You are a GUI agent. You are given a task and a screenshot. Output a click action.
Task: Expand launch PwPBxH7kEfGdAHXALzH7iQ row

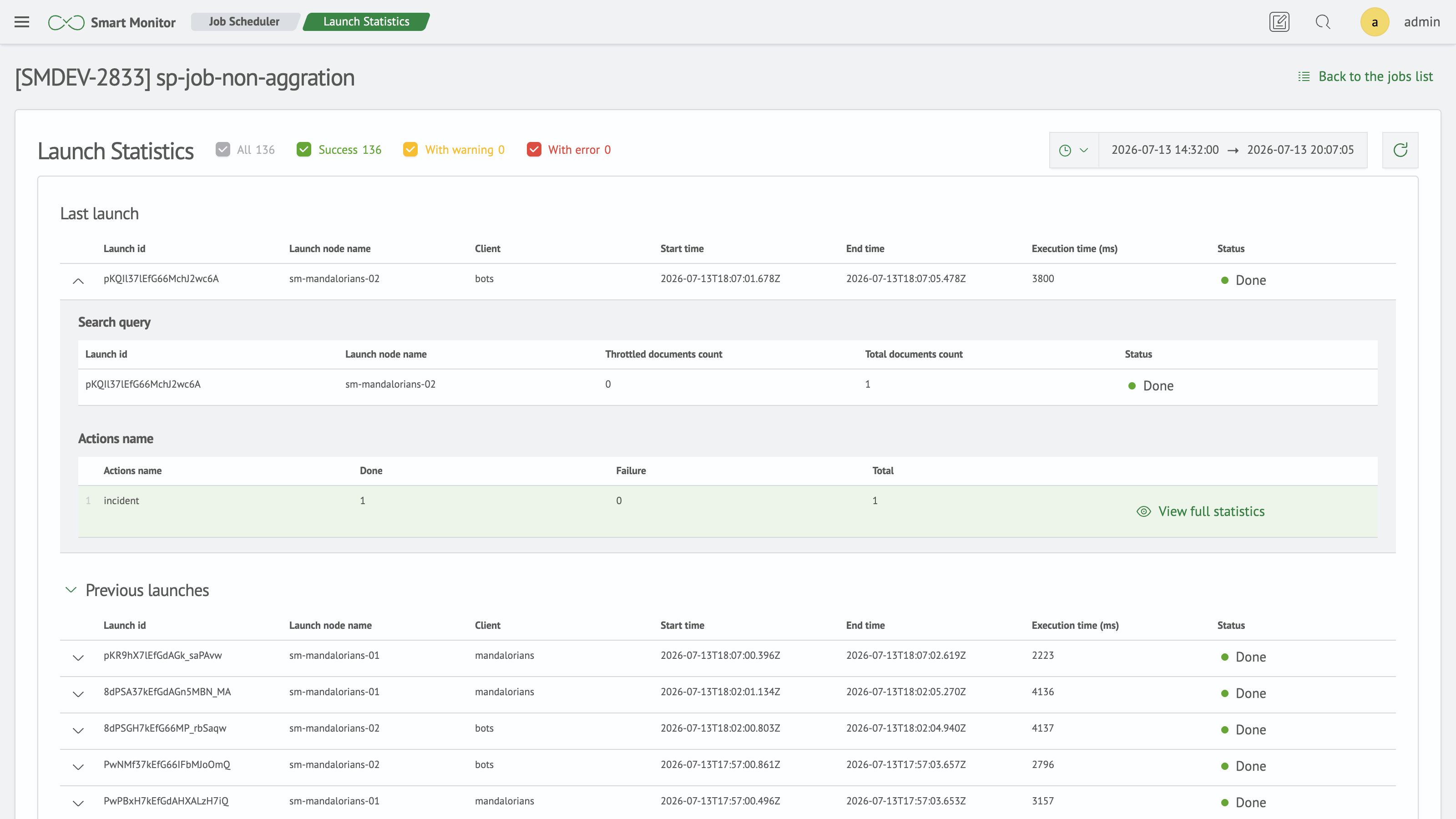coord(79,803)
